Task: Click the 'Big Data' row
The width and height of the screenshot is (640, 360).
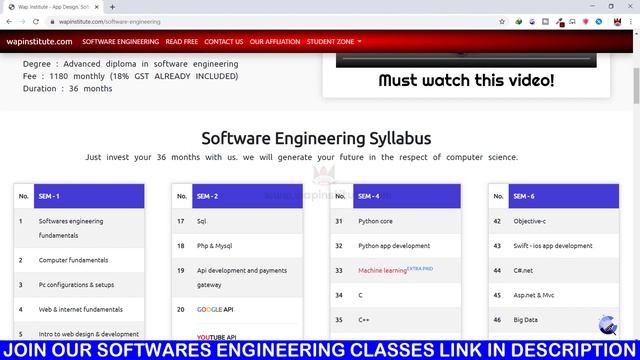Action: (x=553, y=320)
